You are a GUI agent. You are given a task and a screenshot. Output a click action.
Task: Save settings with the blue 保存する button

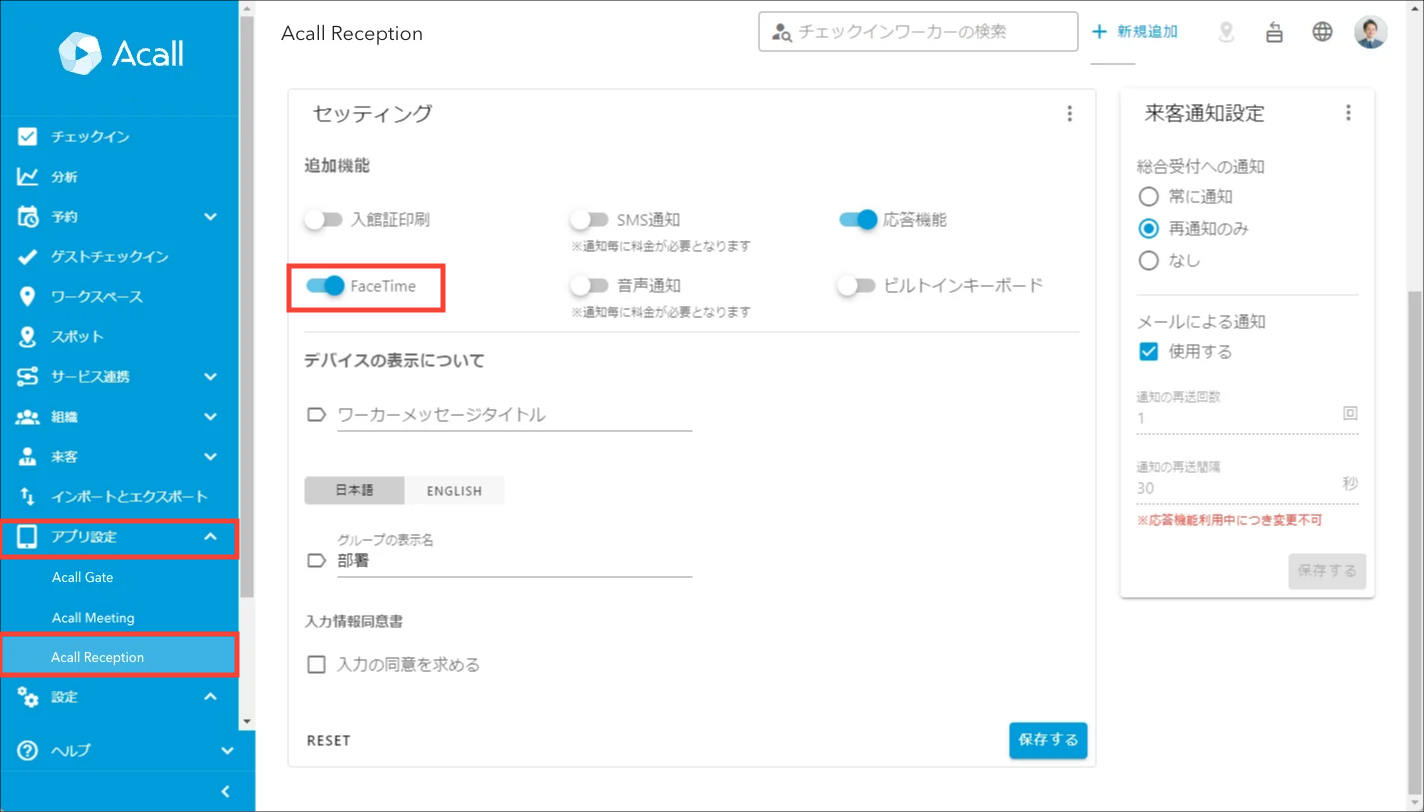(1048, 740)
